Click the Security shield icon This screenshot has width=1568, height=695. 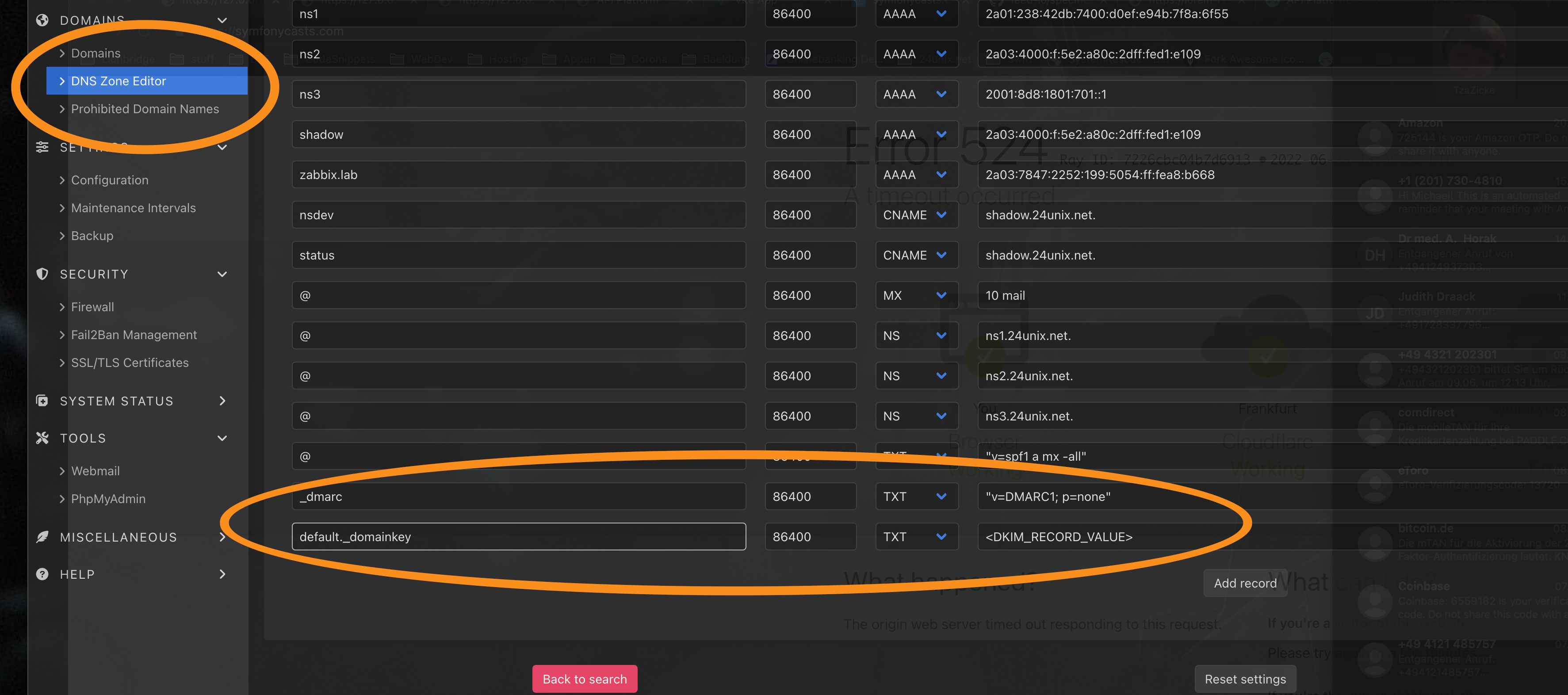(x=42, y=274)
